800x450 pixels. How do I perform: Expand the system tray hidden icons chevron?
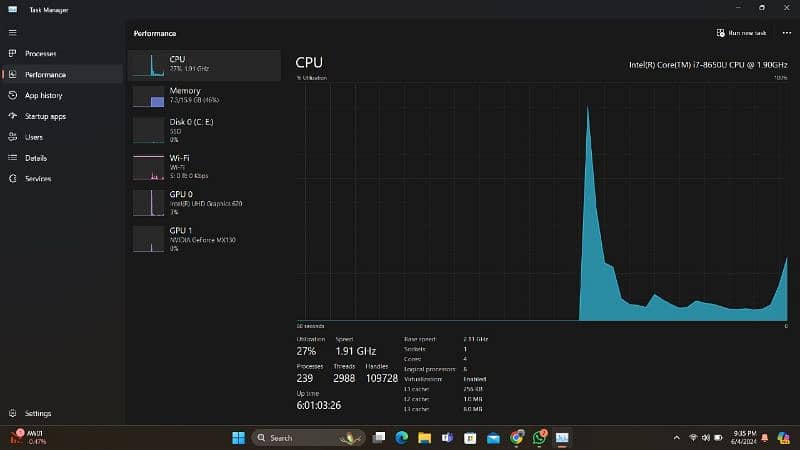tap(677, 438)
